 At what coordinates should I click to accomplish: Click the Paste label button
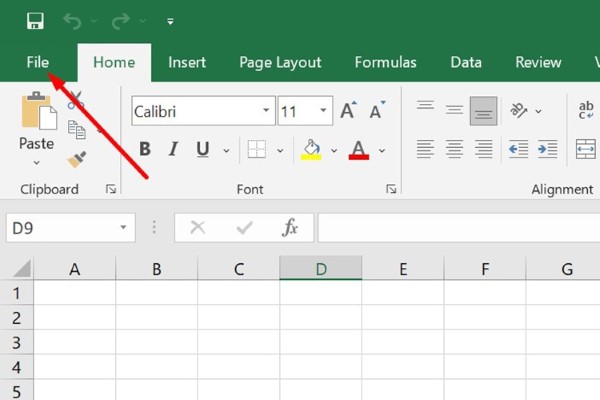[36, 144]
